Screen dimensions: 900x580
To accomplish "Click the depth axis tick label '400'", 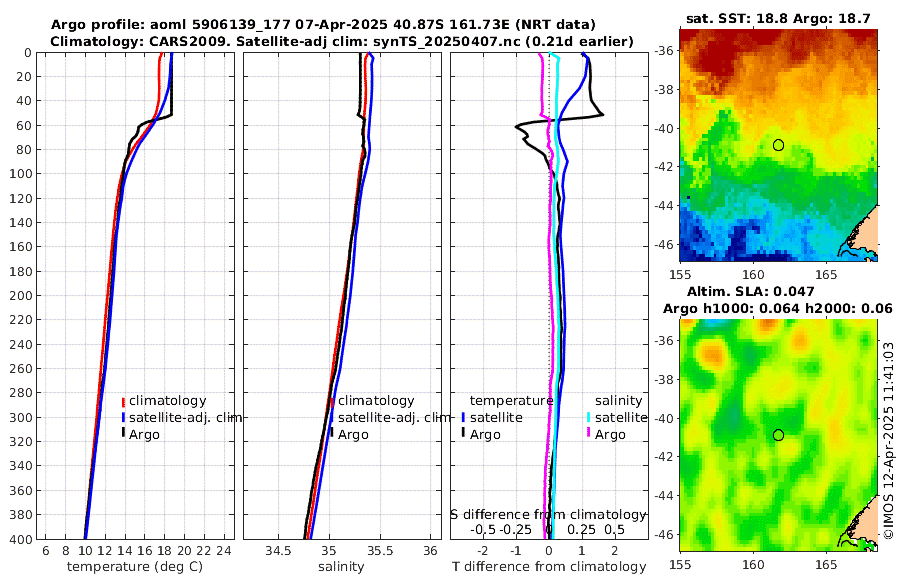I will click(21, 539).
